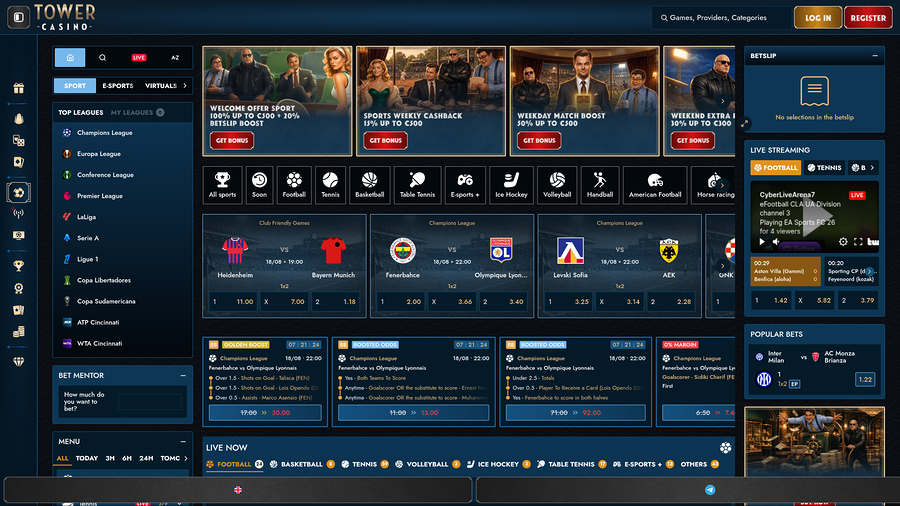Open Copa Libertadores in top leagues
Screen dimensions: 900x506
tap(123, 280)
